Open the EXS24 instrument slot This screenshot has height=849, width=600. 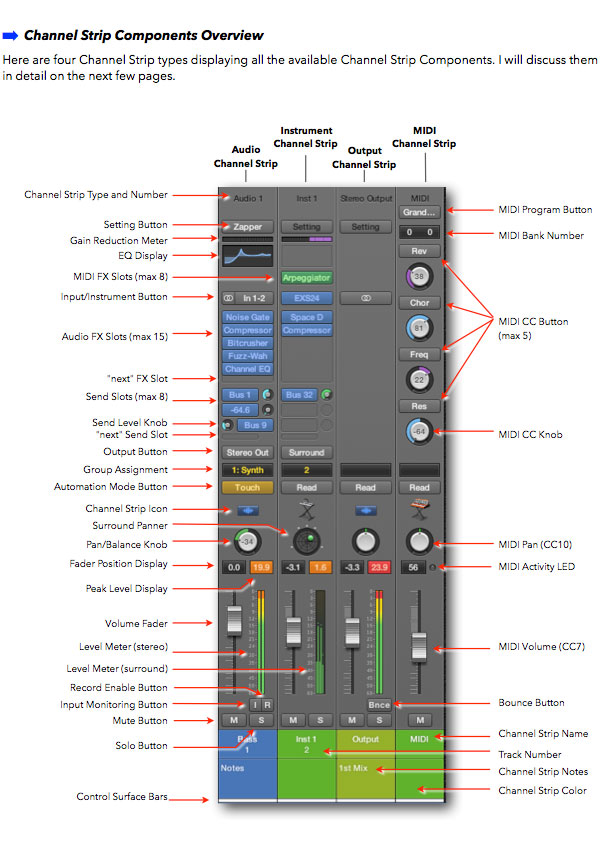[x=306, y=298]
